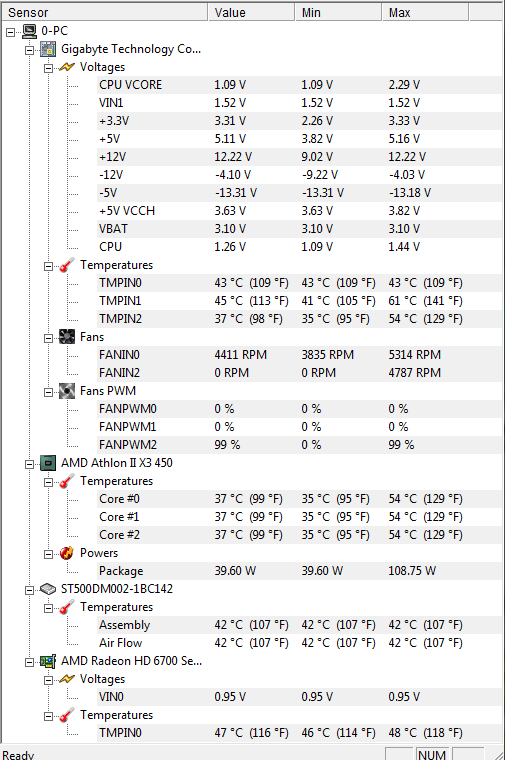The height and width of the screenshot is (760, 505).
Task: Click the Fans category fan icon
Action: coord(67,337)
